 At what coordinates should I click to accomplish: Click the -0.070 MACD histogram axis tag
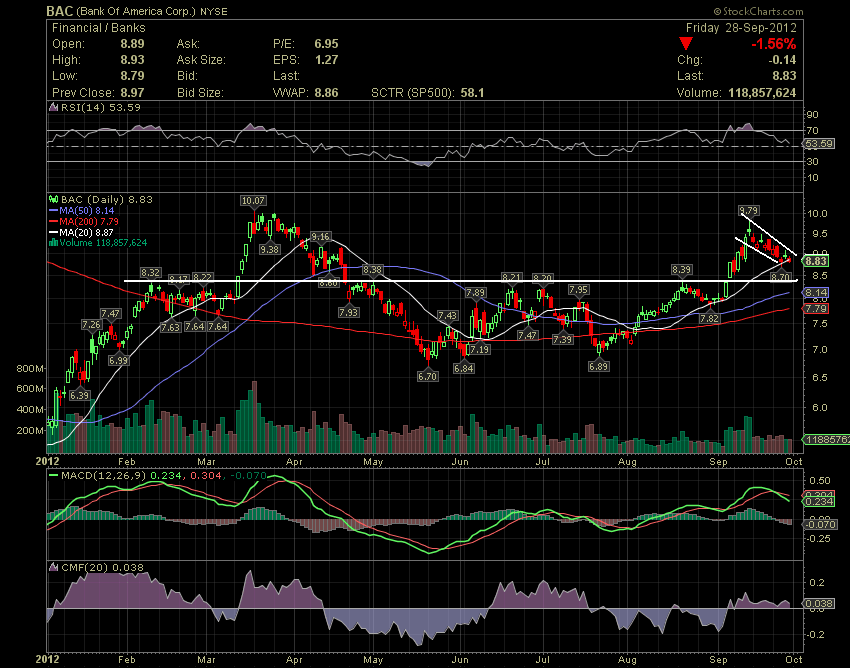[x=821, y=524]
